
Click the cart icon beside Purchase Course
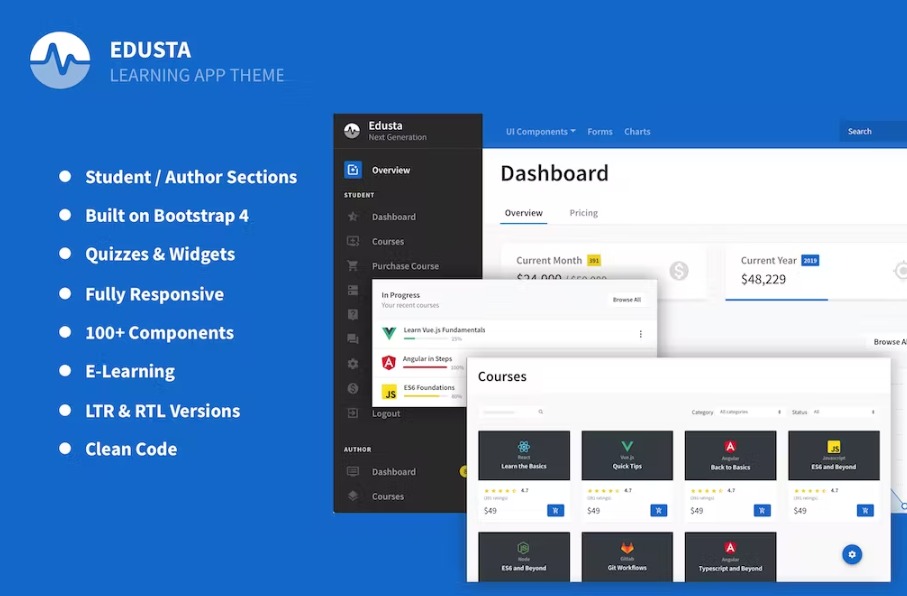click(x=352, y=266)
